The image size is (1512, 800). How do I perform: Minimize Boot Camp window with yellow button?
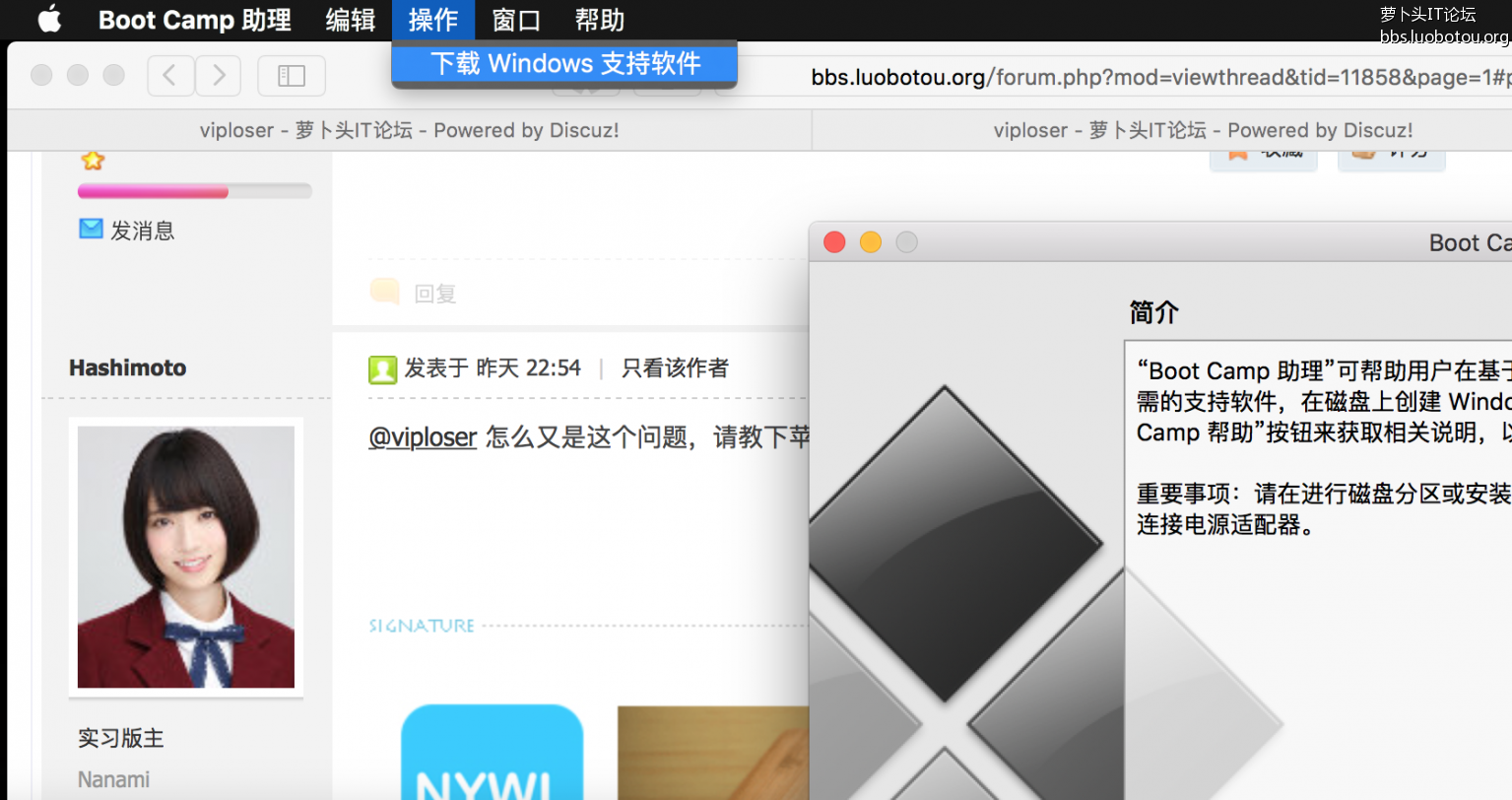(x=871, y=242)
